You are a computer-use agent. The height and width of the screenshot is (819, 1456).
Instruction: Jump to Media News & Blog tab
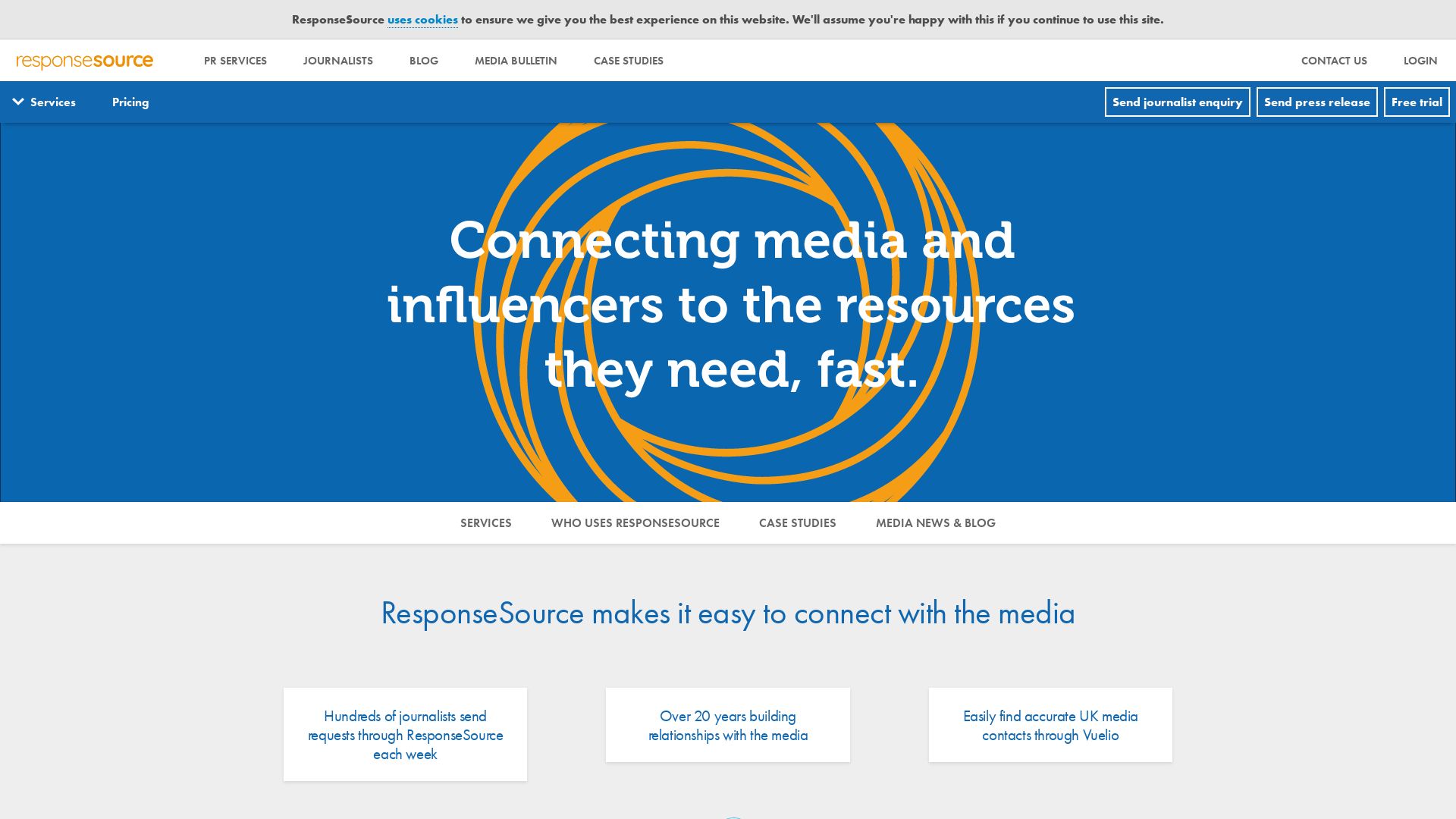coord(935,523)
